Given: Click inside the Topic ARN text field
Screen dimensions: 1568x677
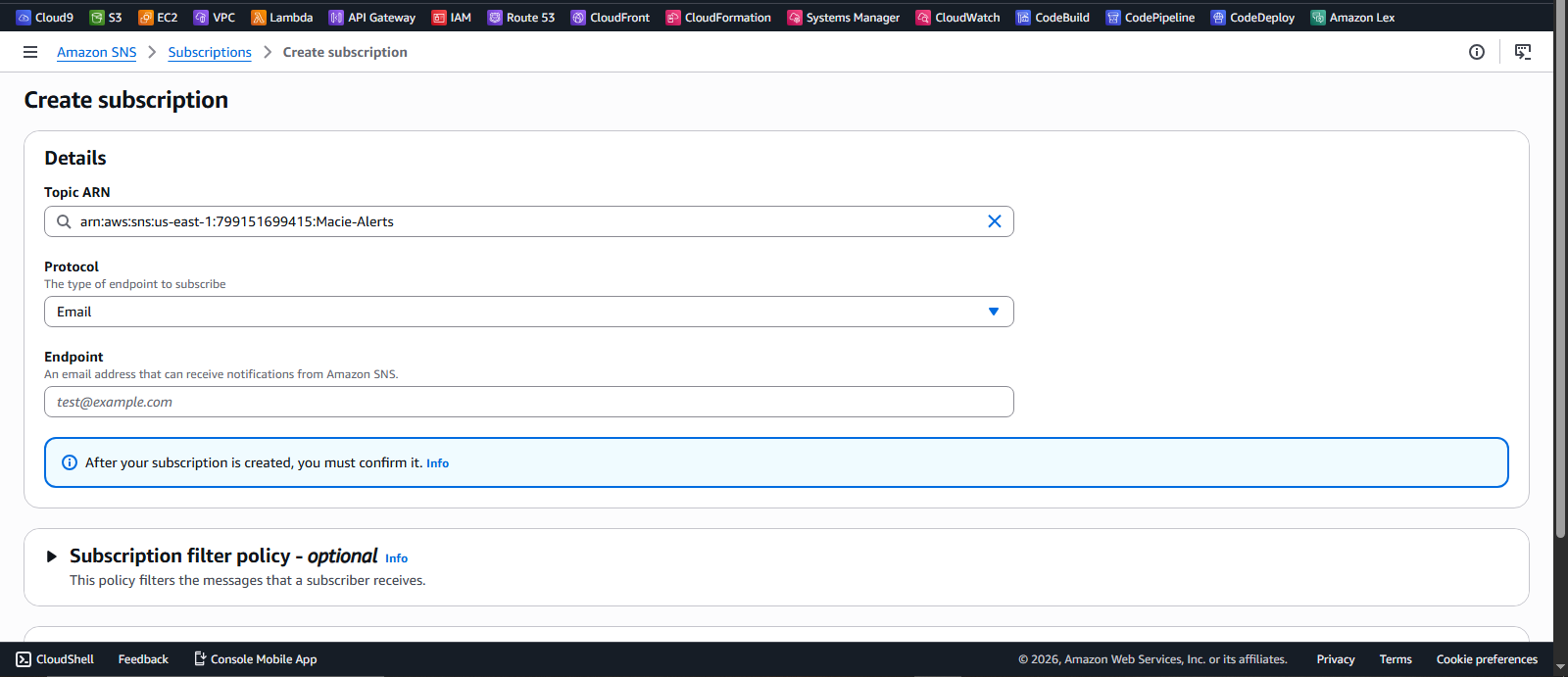Looking at the screenshot, I should (529, 221).
